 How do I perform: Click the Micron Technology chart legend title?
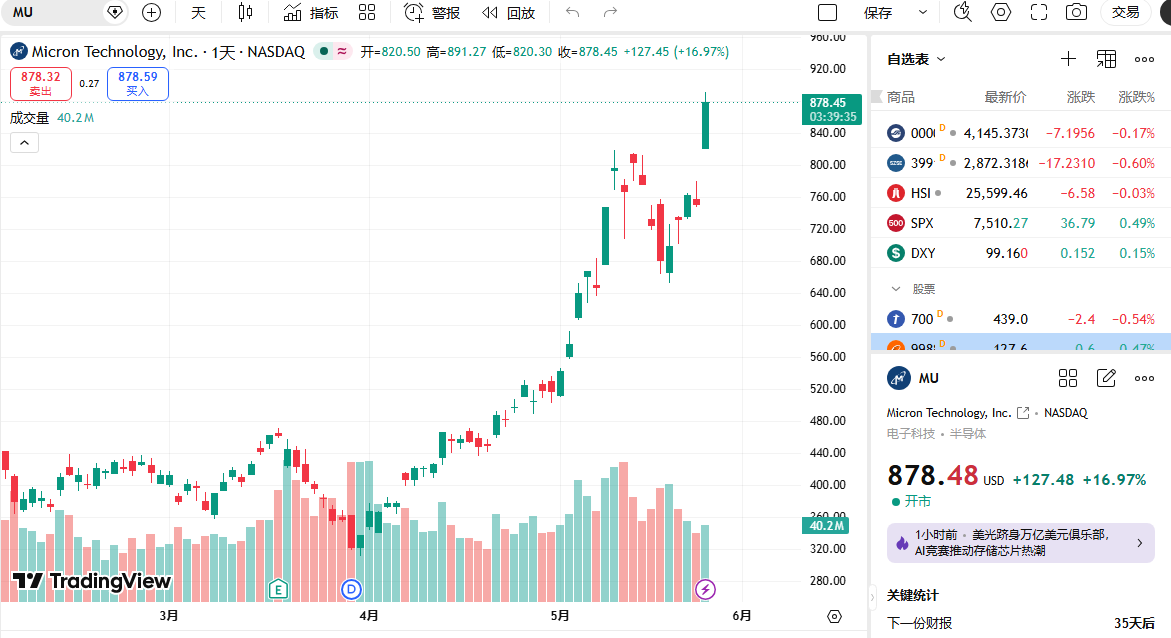click(x=168, y=52)
